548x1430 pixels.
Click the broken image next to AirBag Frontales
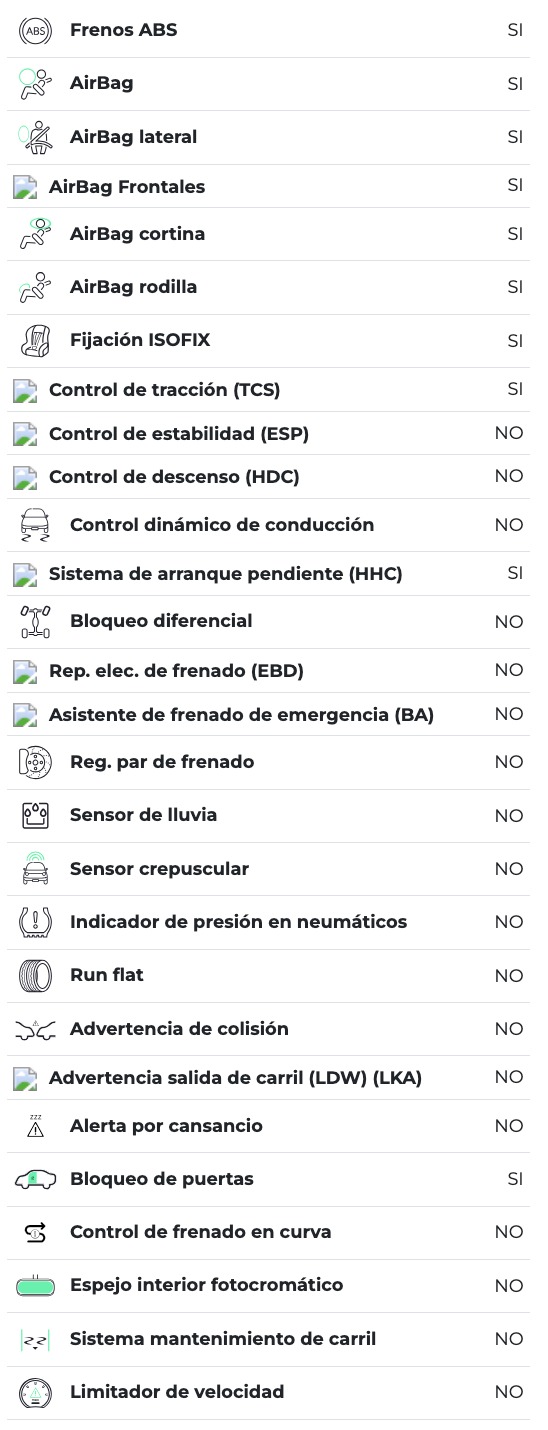coord(25,187)
